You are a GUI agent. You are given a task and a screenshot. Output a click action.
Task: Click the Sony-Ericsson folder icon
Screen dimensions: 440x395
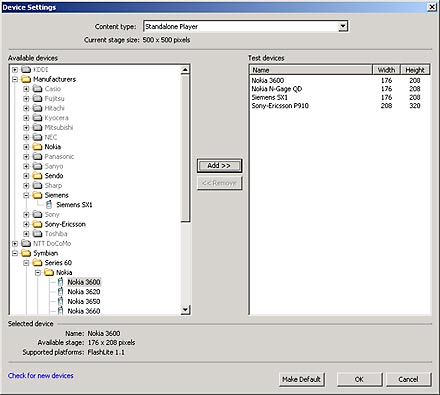pos(38,224)
